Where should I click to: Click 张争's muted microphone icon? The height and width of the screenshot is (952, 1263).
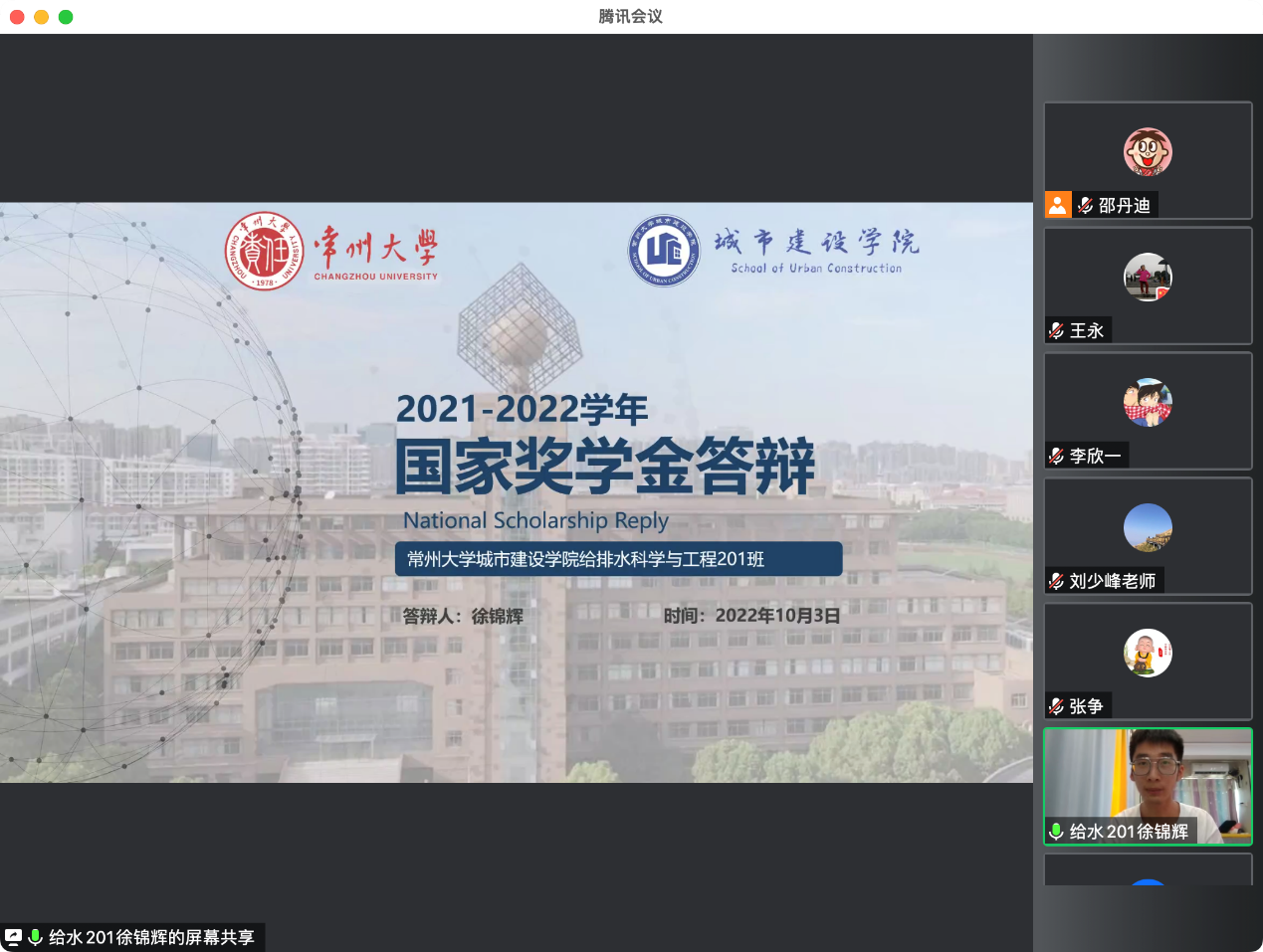pos(1057,707)
